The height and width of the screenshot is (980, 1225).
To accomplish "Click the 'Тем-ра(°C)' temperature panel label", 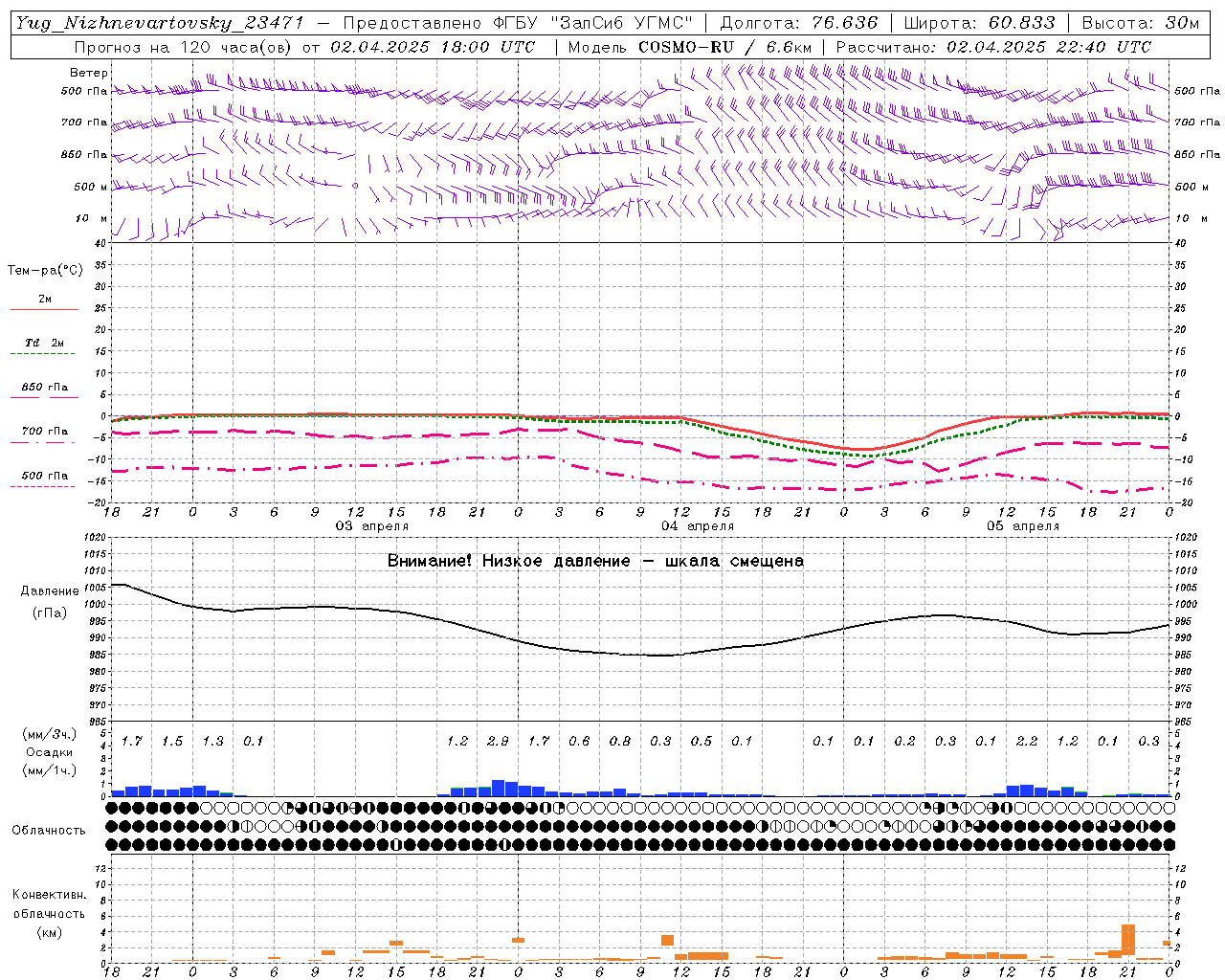I will [45, 271].
